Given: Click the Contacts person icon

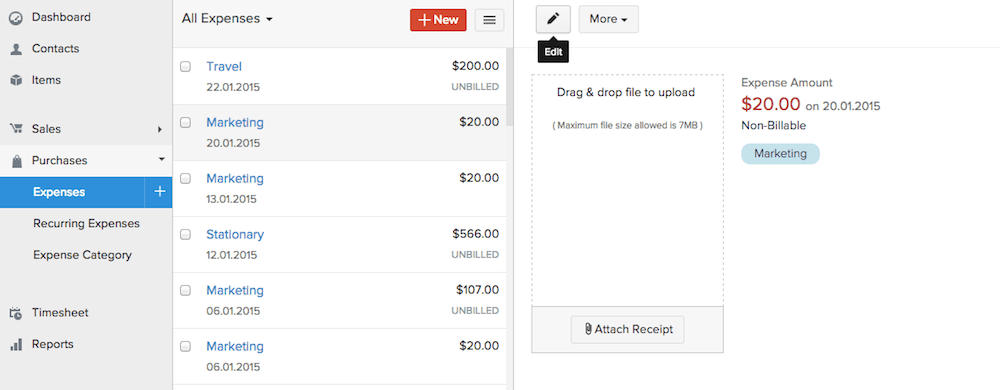Looking at the screenshot, I should pos(16,49).
